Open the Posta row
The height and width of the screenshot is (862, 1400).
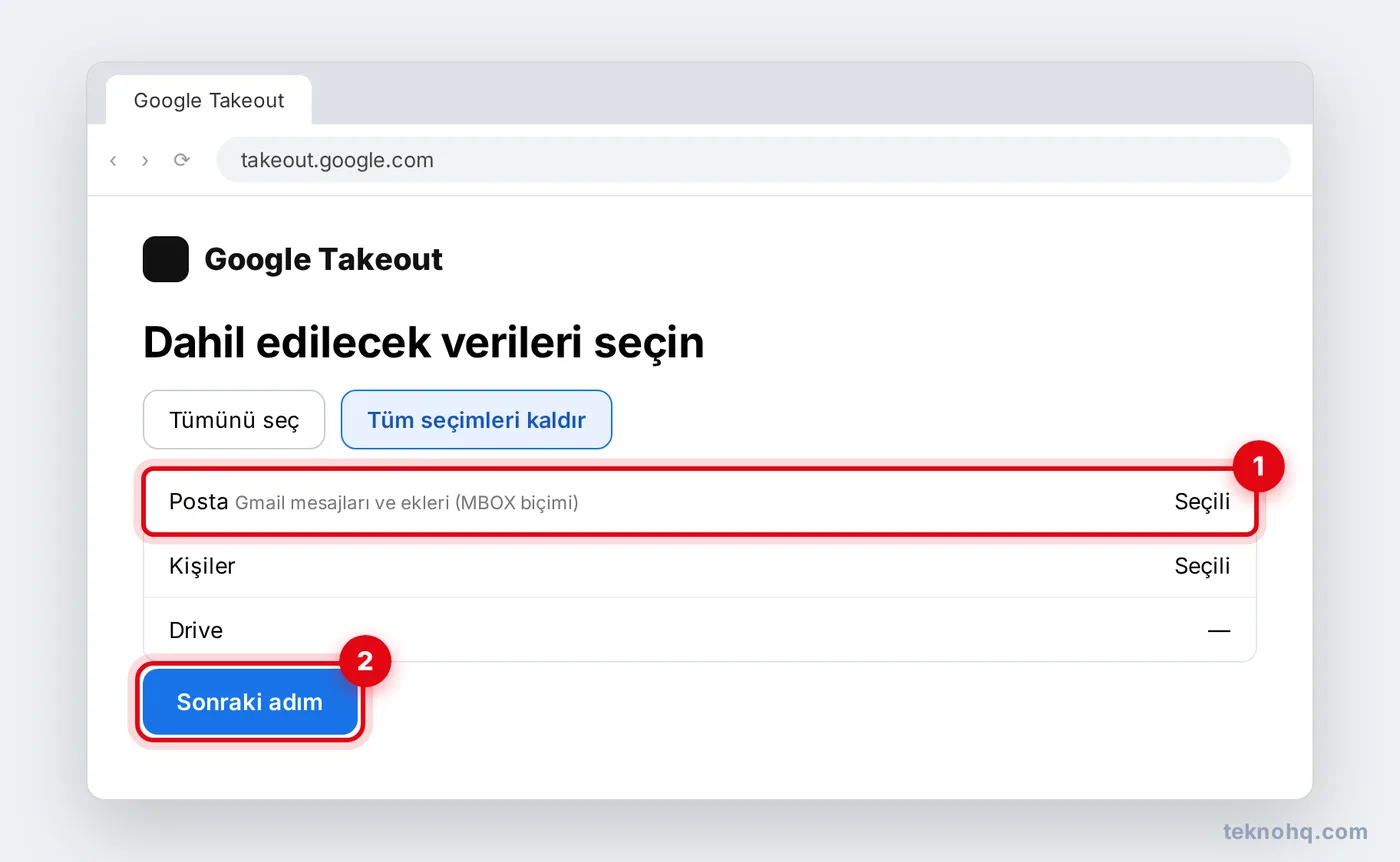pyautogui.click(x=699, y=502)
